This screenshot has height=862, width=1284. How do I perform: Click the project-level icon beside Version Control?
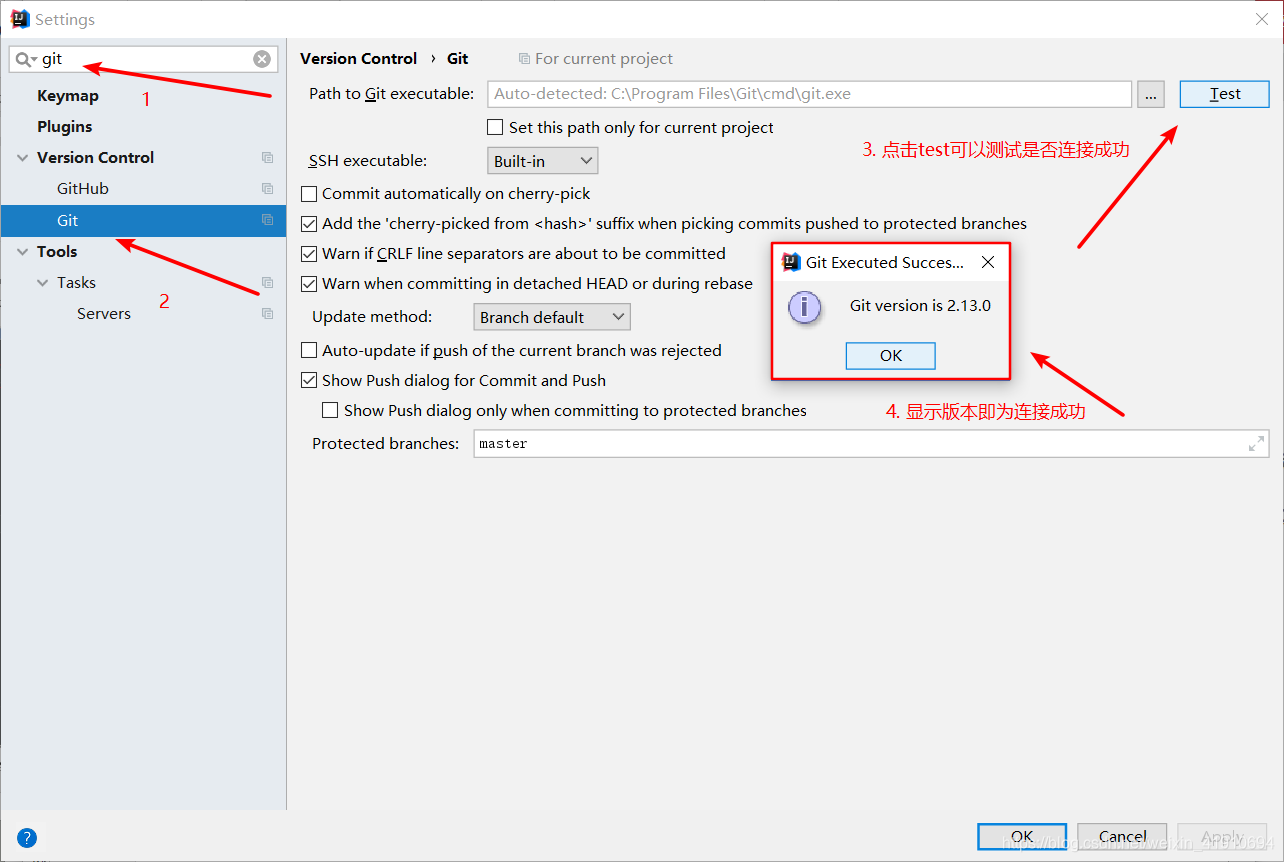point(267,157)
